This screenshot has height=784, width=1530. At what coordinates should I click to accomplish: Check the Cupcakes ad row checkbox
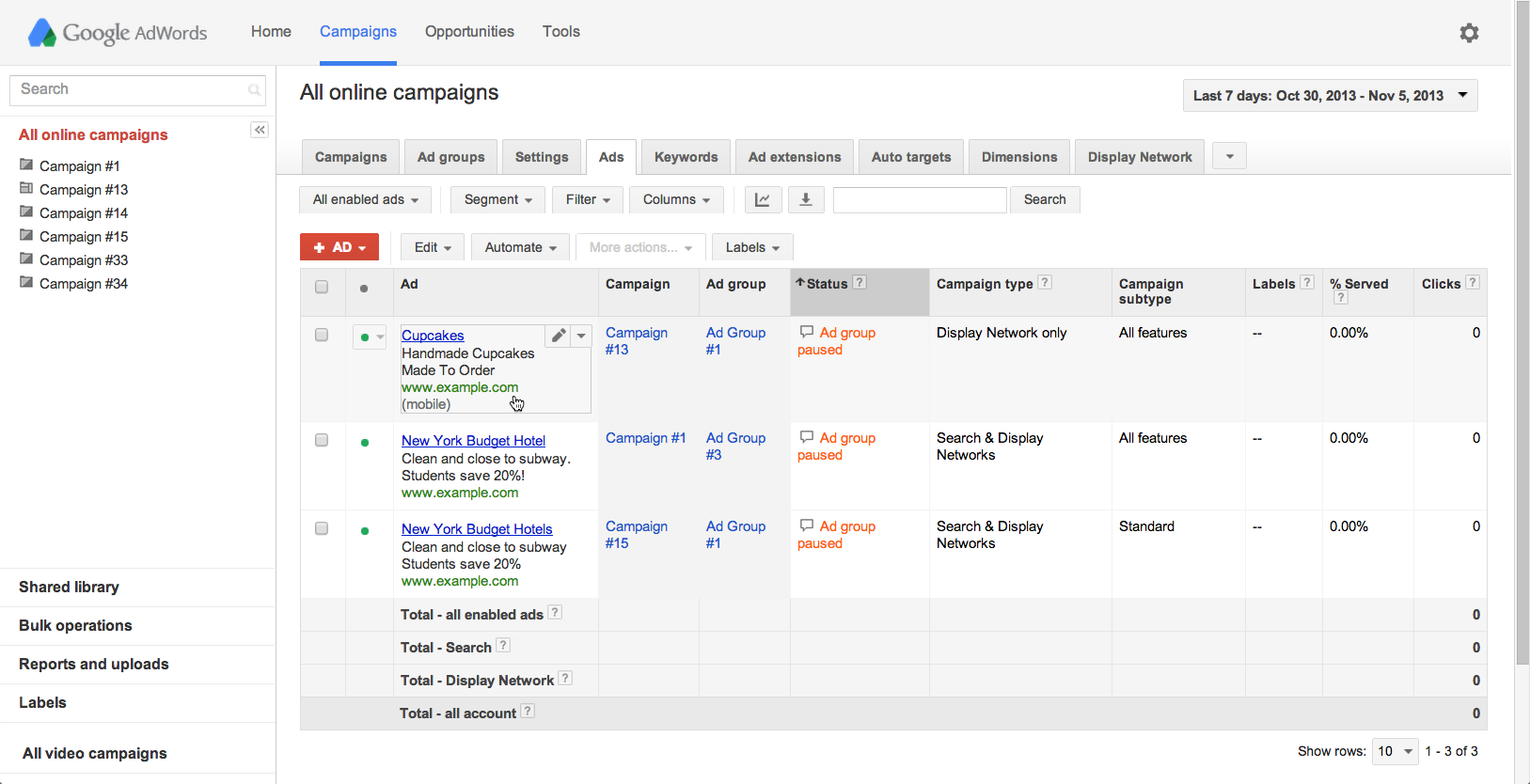322,335
